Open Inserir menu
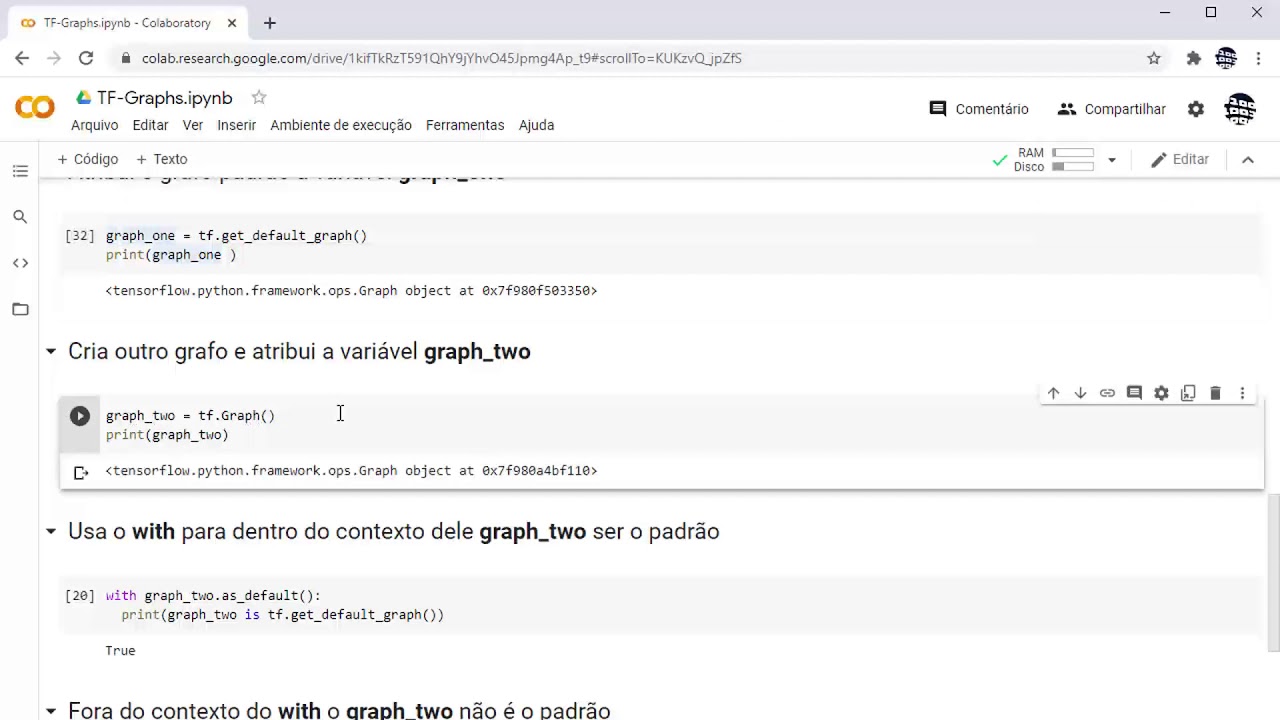 pos(237,125)
